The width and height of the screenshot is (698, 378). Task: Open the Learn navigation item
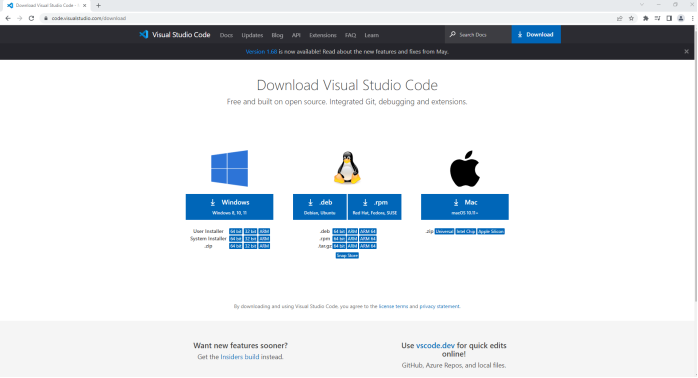[x=371, y=35]
